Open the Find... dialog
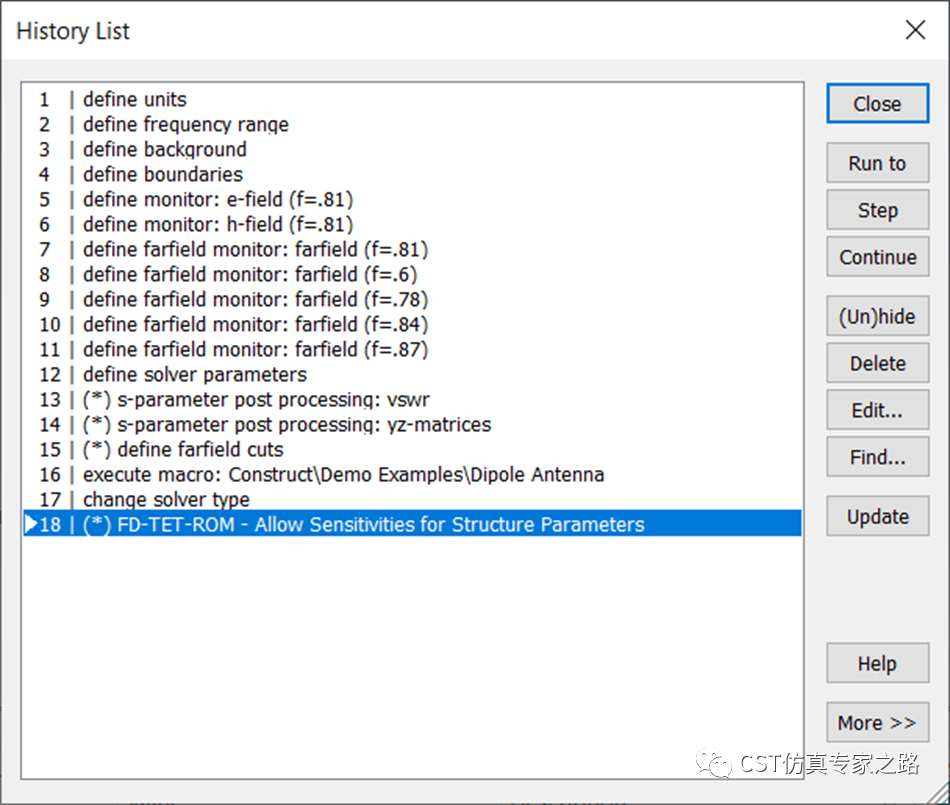950x805 pixels. point(877,457)
